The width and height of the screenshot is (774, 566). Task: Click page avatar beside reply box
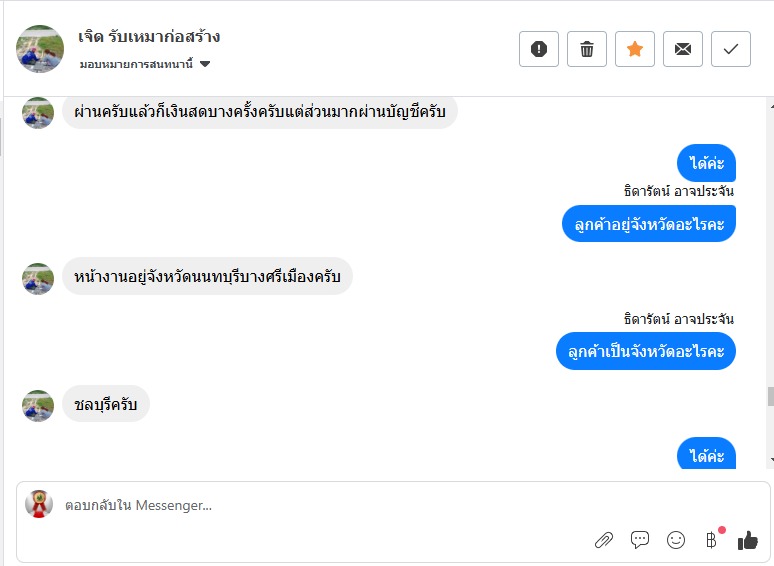pos(39,504)
